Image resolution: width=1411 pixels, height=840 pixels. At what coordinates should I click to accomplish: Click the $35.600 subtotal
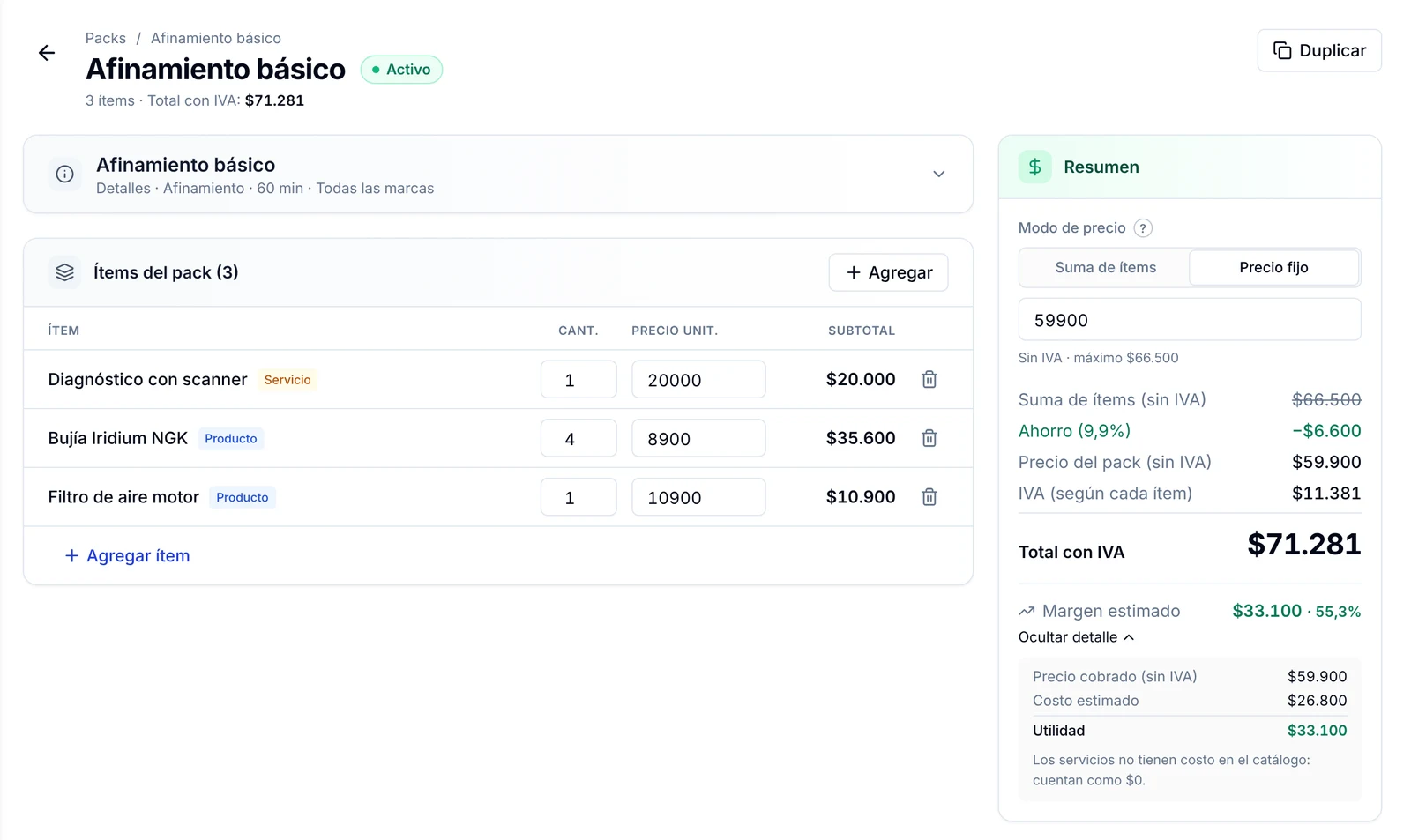861,438
